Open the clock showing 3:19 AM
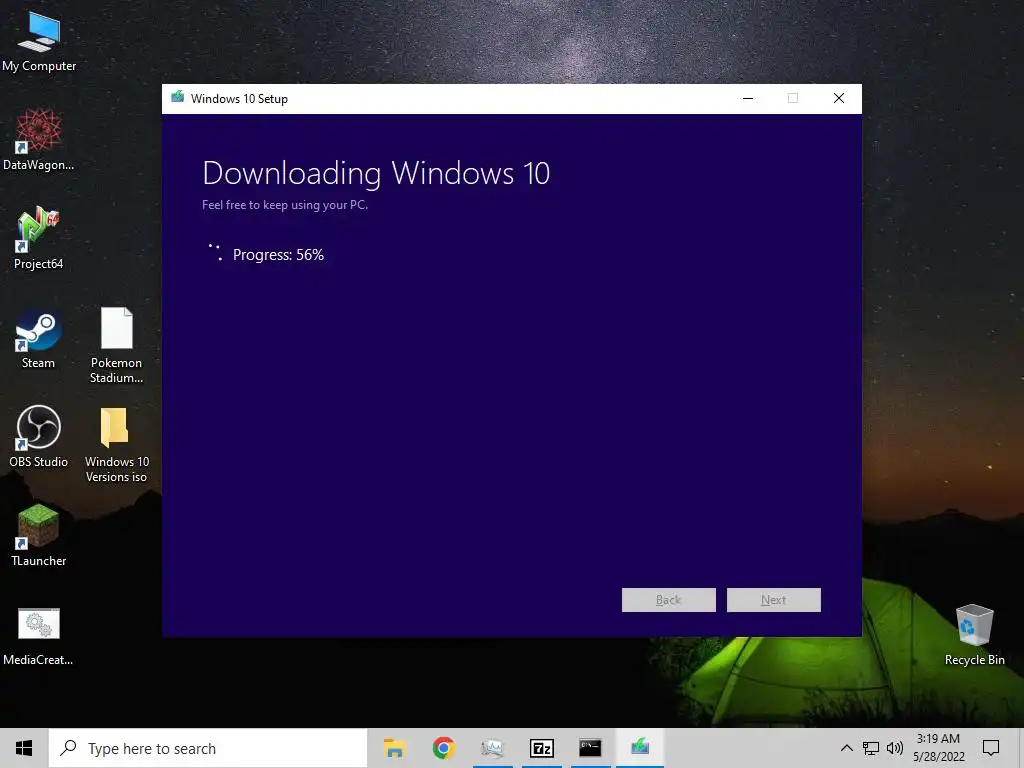The width and height of the screenshot is (1024, 768). pos(938,748)
